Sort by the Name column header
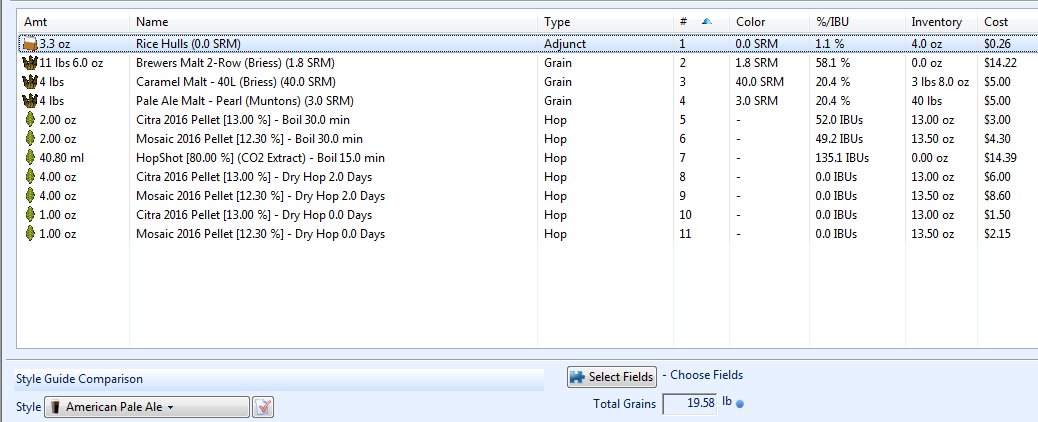The image size is (1038, 422). 152,22
